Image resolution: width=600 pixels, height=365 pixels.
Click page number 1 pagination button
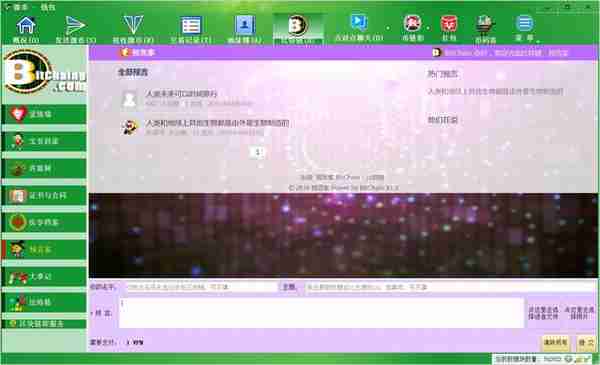click(257, 153)
